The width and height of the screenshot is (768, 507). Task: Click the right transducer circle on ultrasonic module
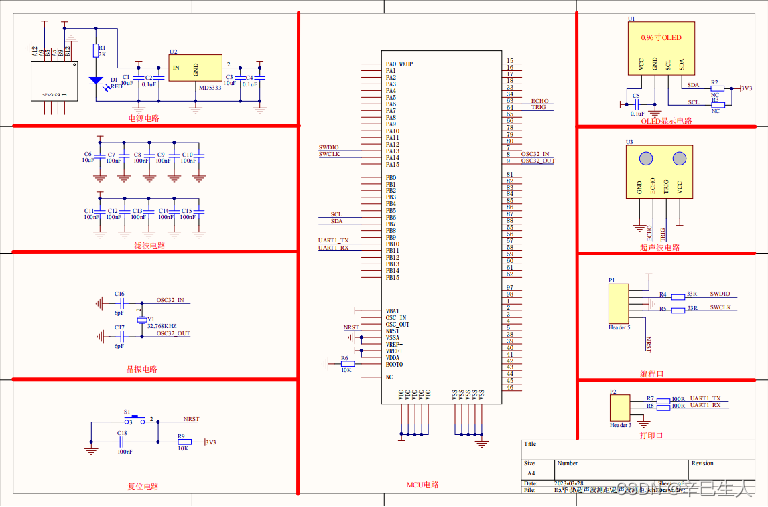click(x=679, y=159)
